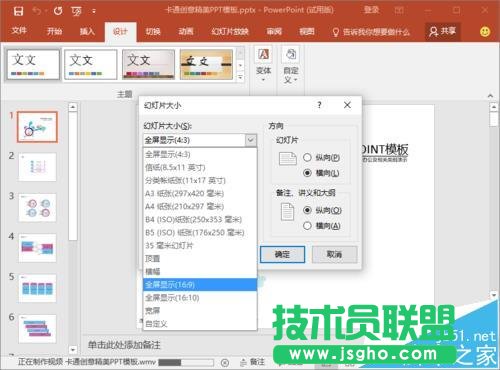Switch to 视图 View tab
This screenshot has width=500, height=370.
307,32
